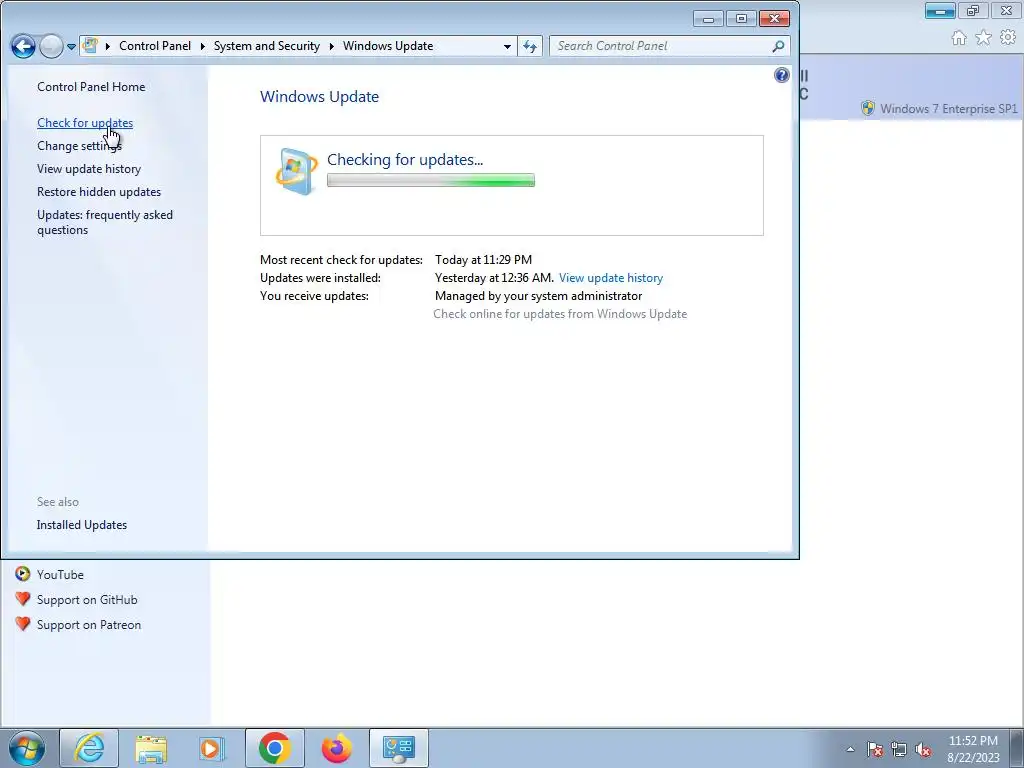Click network tray icon

point(899,750)
